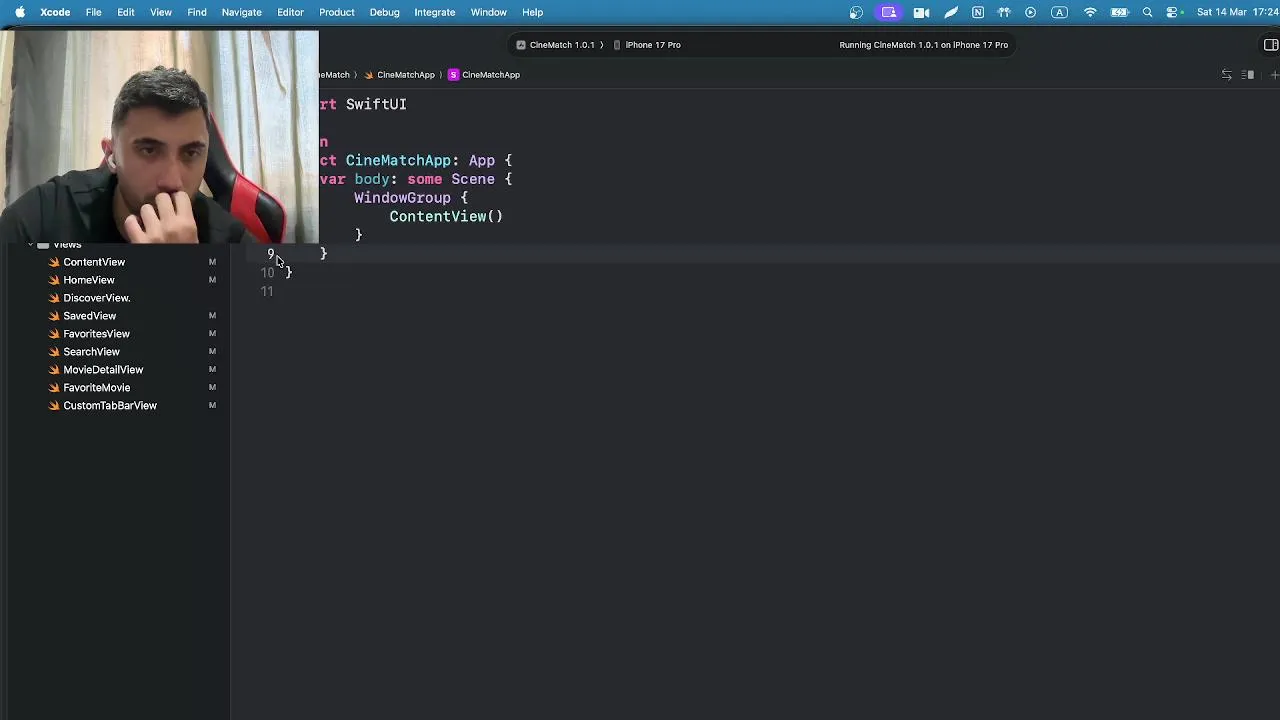The height and width of the screenshot is (720, 1280).
Task: Select HomeView in the navigator
Action: [89, 280]
